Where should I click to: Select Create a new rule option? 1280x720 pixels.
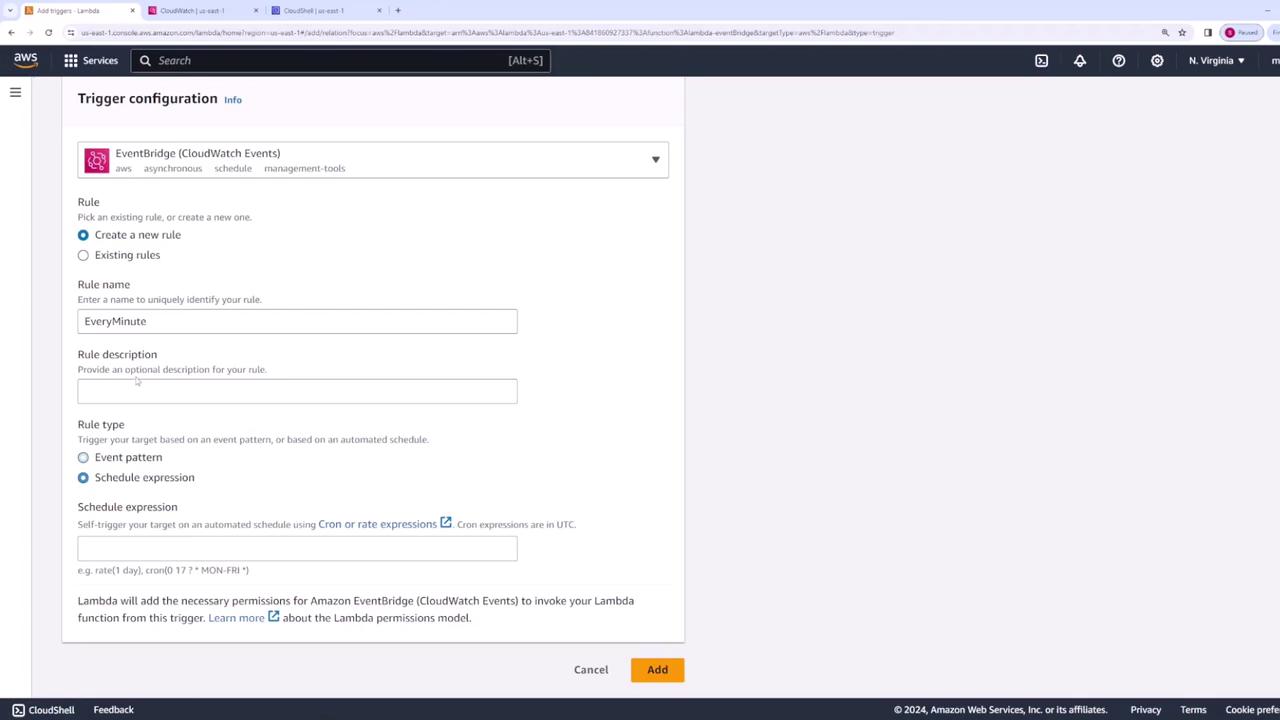[x=83, y=235]
